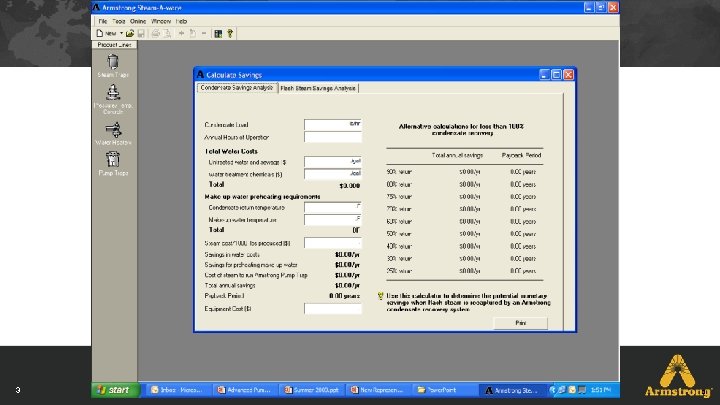Click the Save disk toolbar icon

141,34
